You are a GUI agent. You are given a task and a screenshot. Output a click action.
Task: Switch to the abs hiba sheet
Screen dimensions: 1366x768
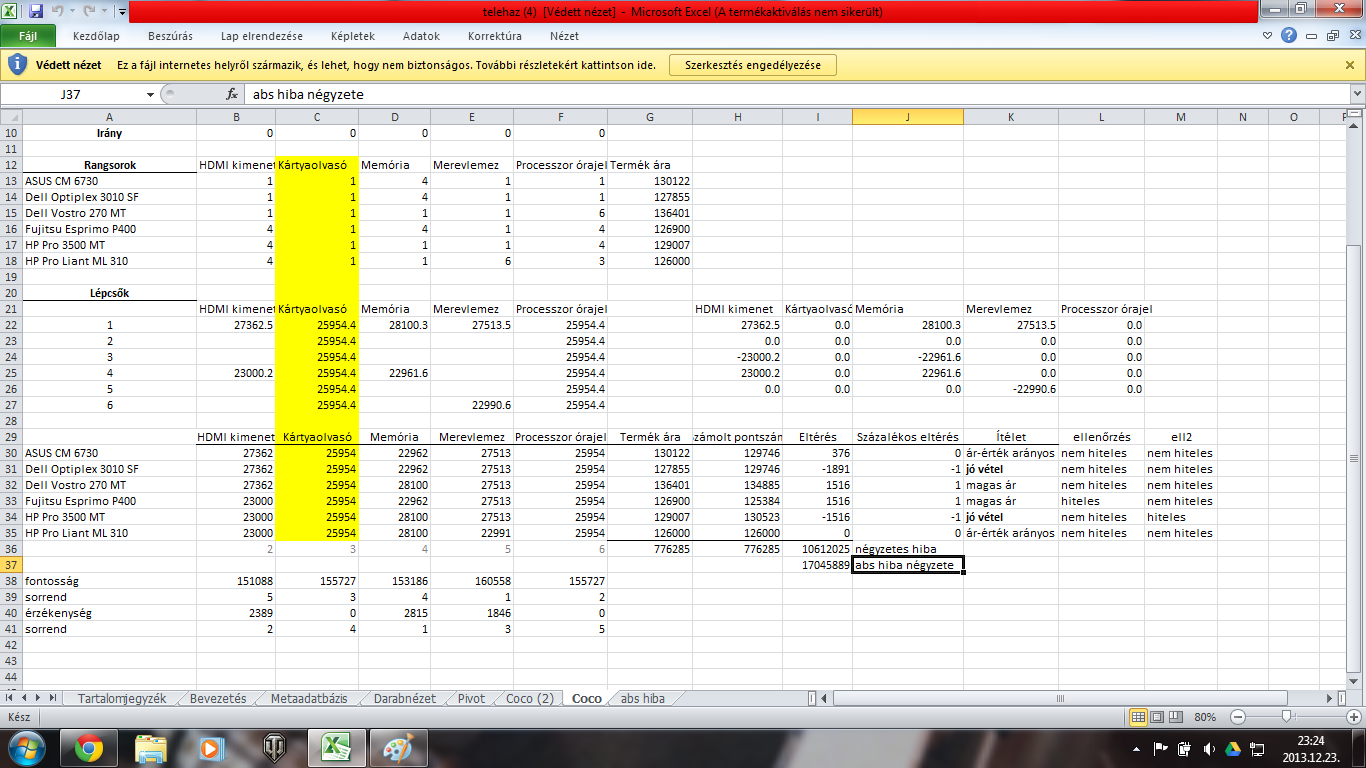click(x=643, y=698)
